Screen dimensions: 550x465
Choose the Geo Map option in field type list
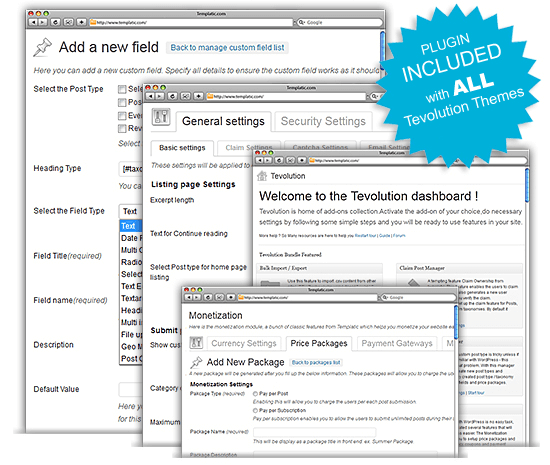[131, 346]
